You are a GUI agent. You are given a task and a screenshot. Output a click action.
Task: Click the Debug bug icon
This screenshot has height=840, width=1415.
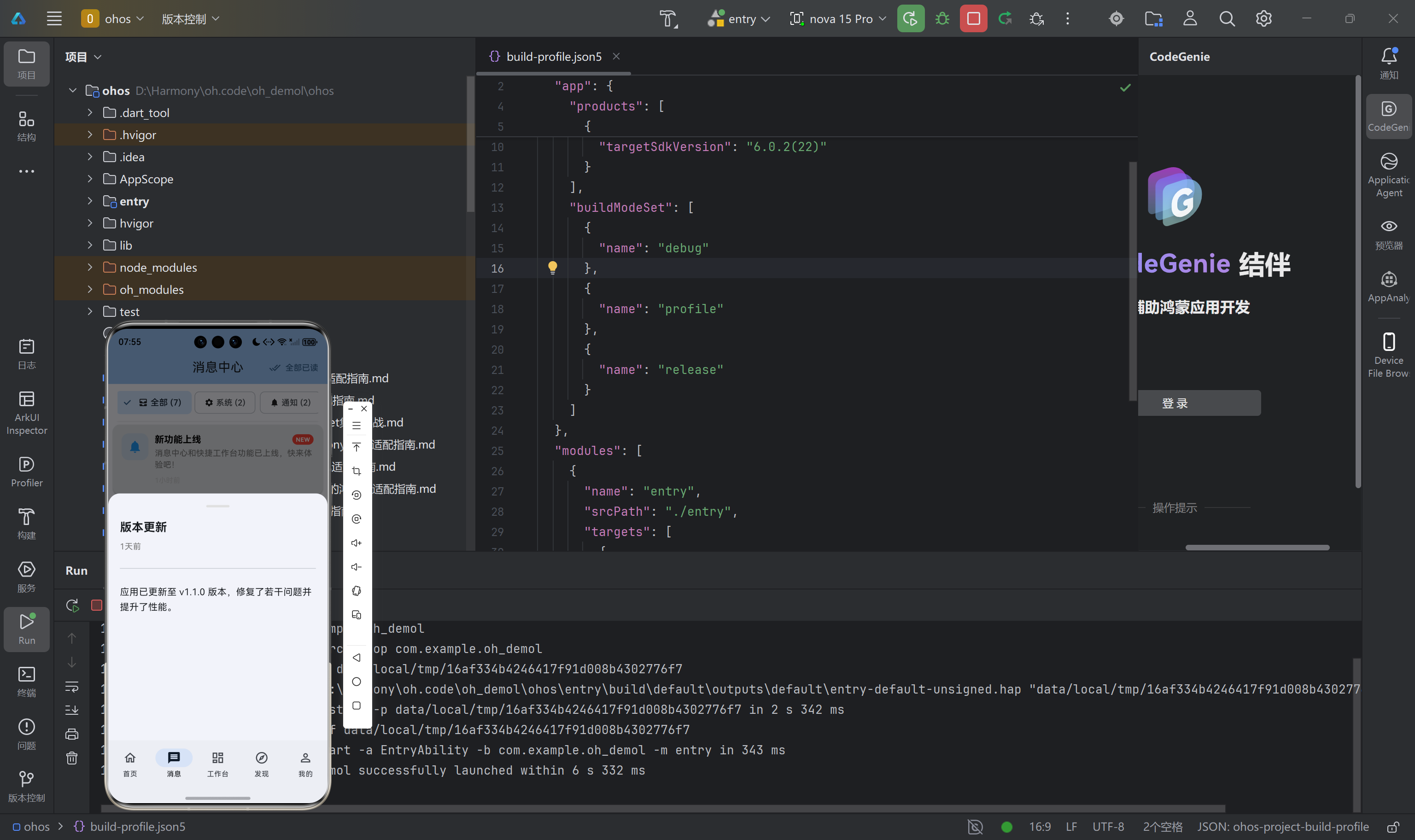[x=942, y=19]
